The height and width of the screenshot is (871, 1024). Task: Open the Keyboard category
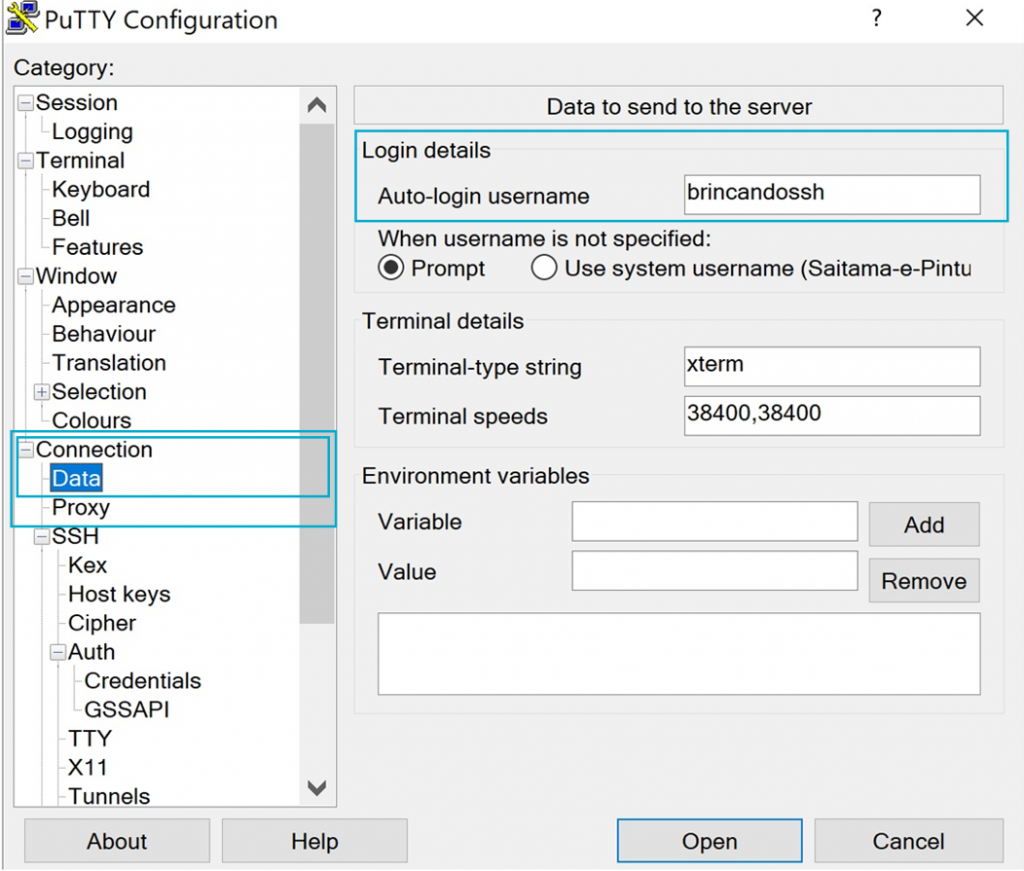[x=101, y=189]
